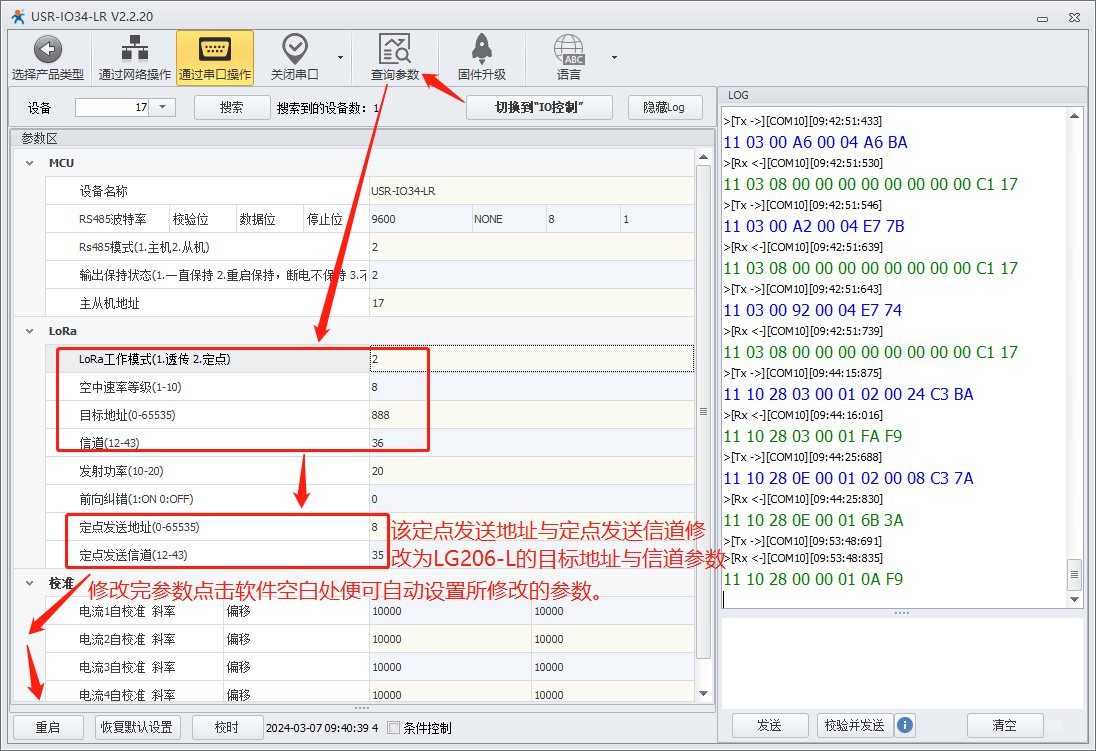Viewport: 1096px width, 751px height.
Task: Click the empty send message text area
Action: tap(902, 663)
